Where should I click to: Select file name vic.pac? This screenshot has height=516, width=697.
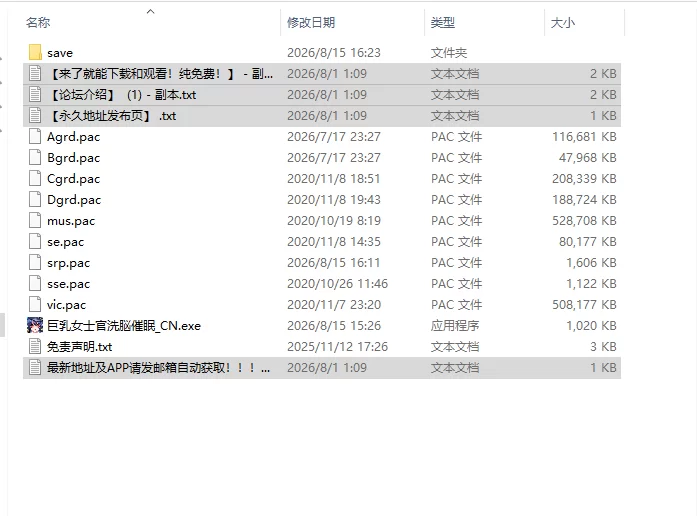point(66,305)
